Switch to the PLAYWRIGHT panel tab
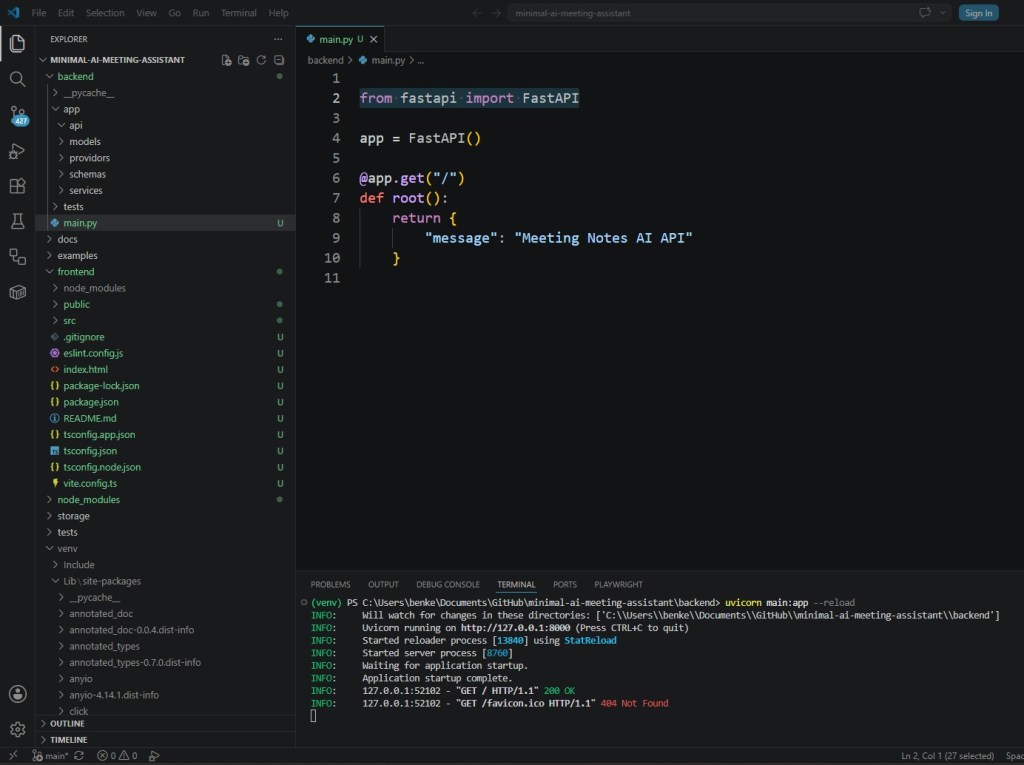The image size is (1024, 765). [618, 585]
